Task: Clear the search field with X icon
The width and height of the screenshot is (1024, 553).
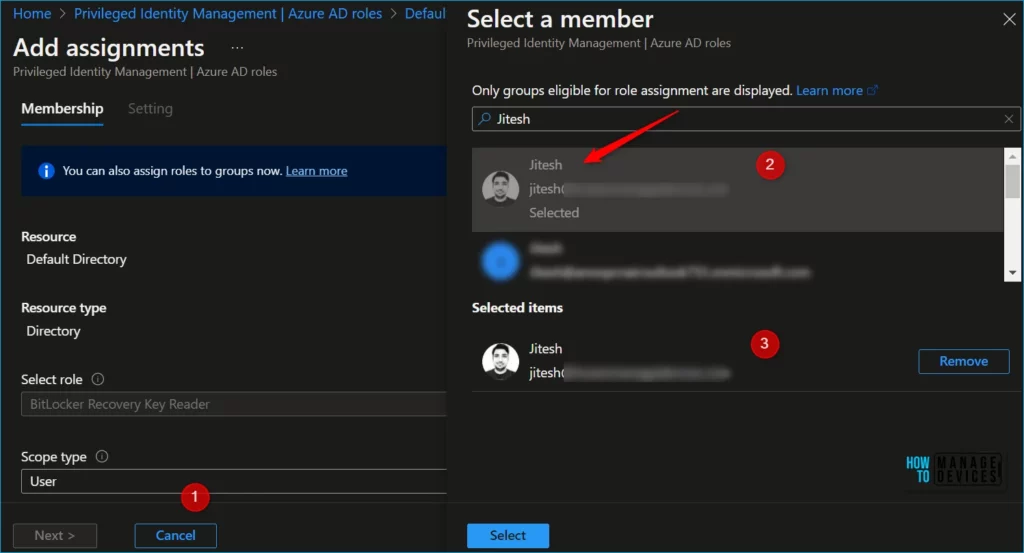Action: [x=1008, y=119]
